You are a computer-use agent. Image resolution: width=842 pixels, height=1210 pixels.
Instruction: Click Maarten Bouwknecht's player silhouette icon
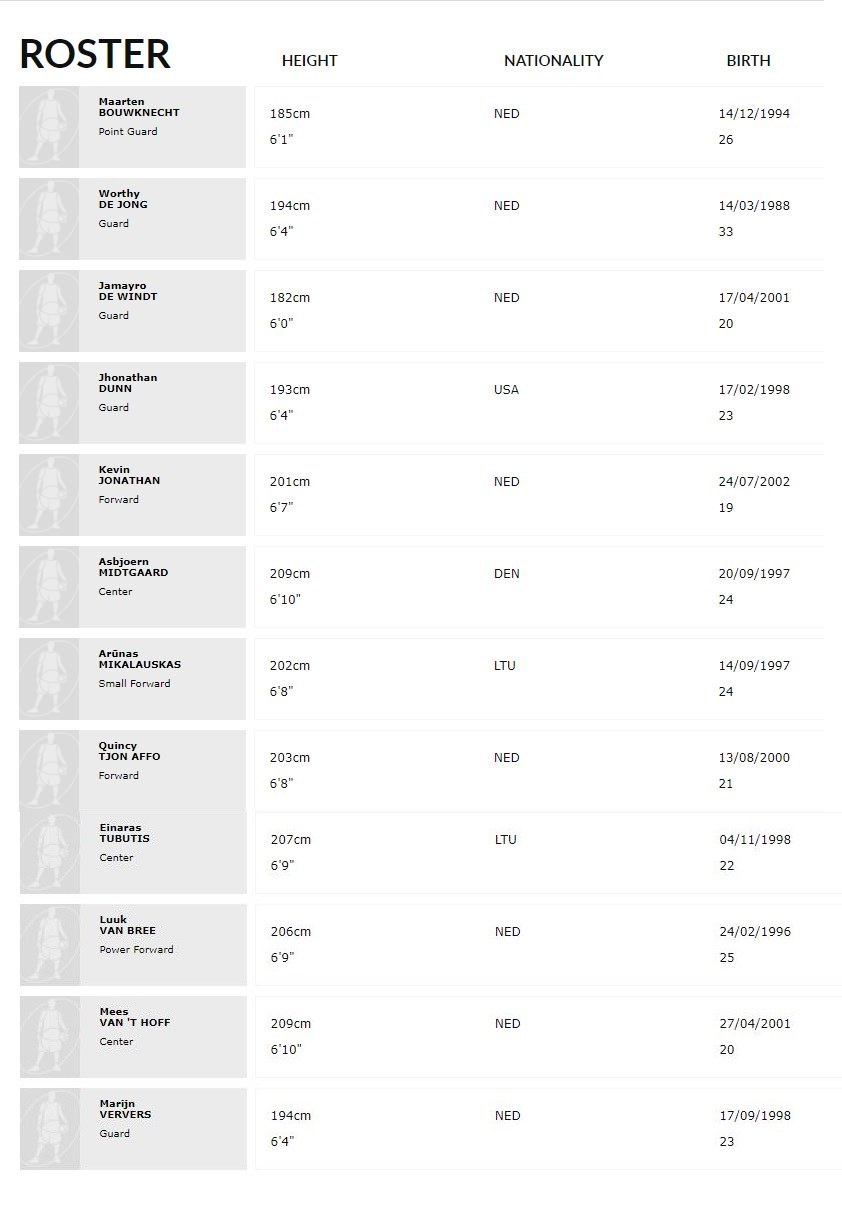[49, 127]
